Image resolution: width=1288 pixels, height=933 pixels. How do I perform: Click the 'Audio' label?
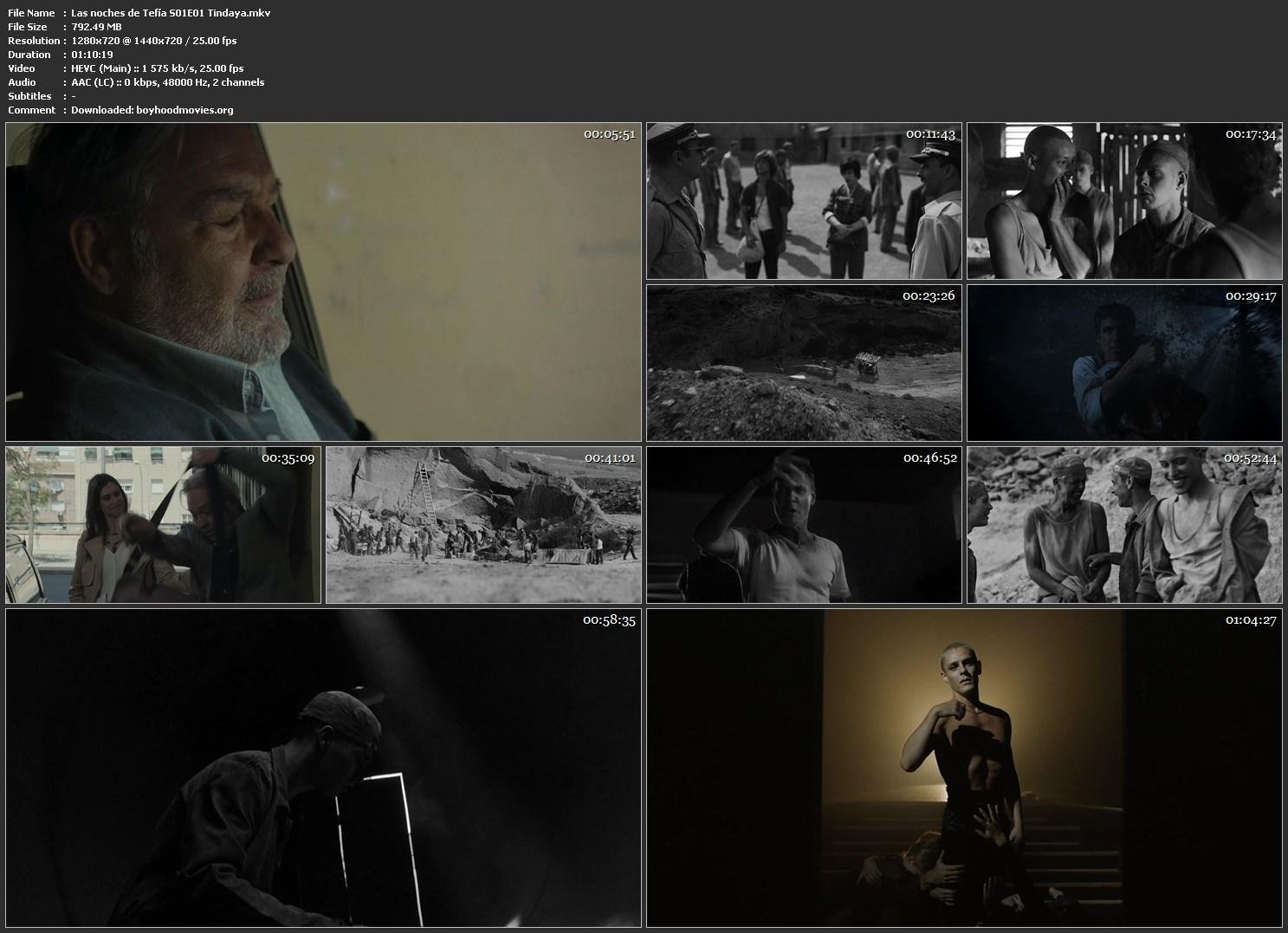pyautogui.click(x=22, y=82)
